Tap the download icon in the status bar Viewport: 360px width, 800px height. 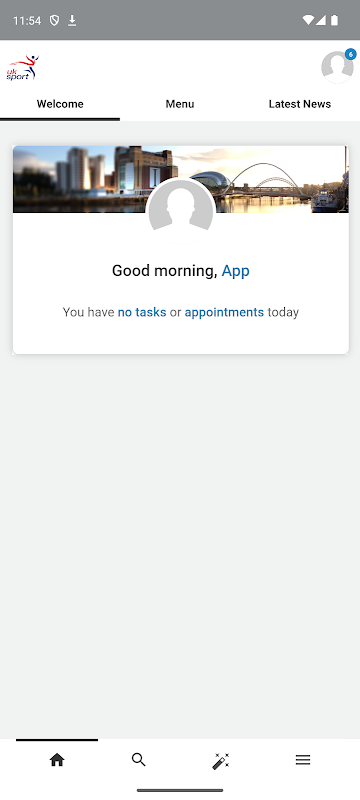[x=72, y=20]
